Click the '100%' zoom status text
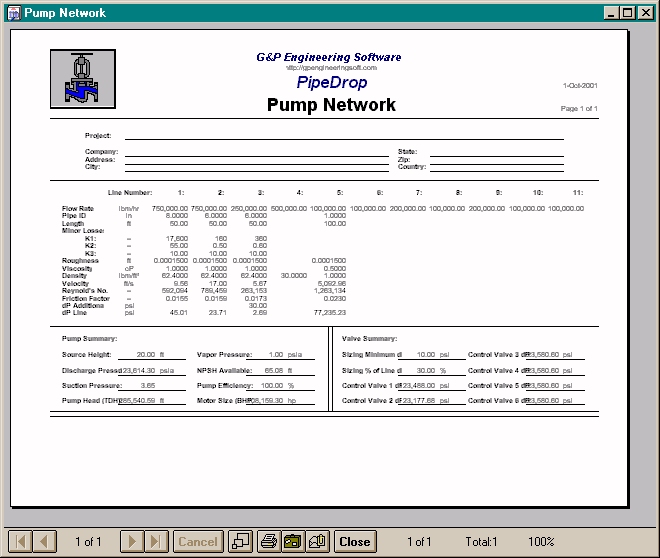The image size is (660, 558). pyautogui.click(x=541, y=542)
